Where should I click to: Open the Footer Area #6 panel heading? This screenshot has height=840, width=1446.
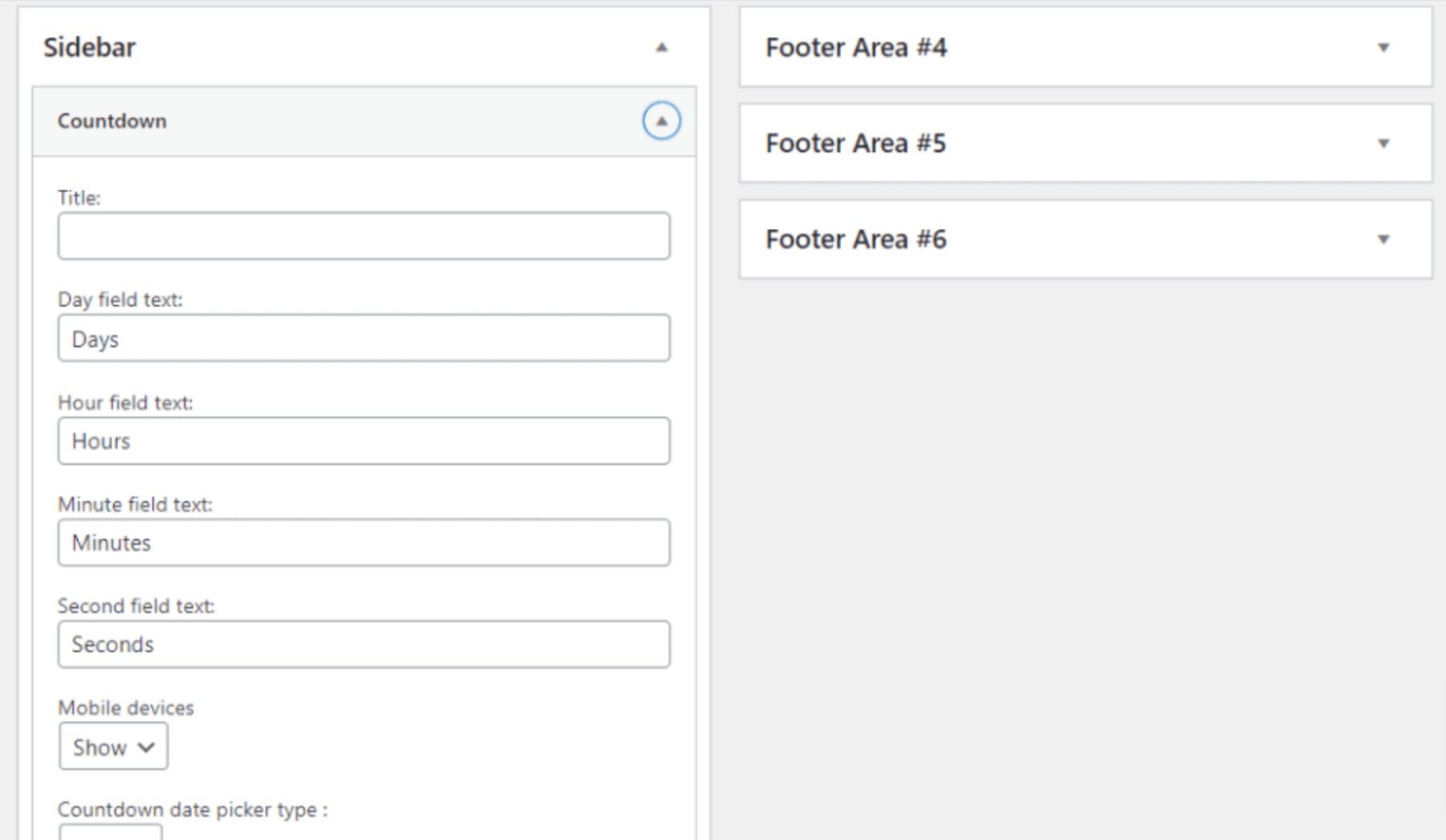point(856,239)
